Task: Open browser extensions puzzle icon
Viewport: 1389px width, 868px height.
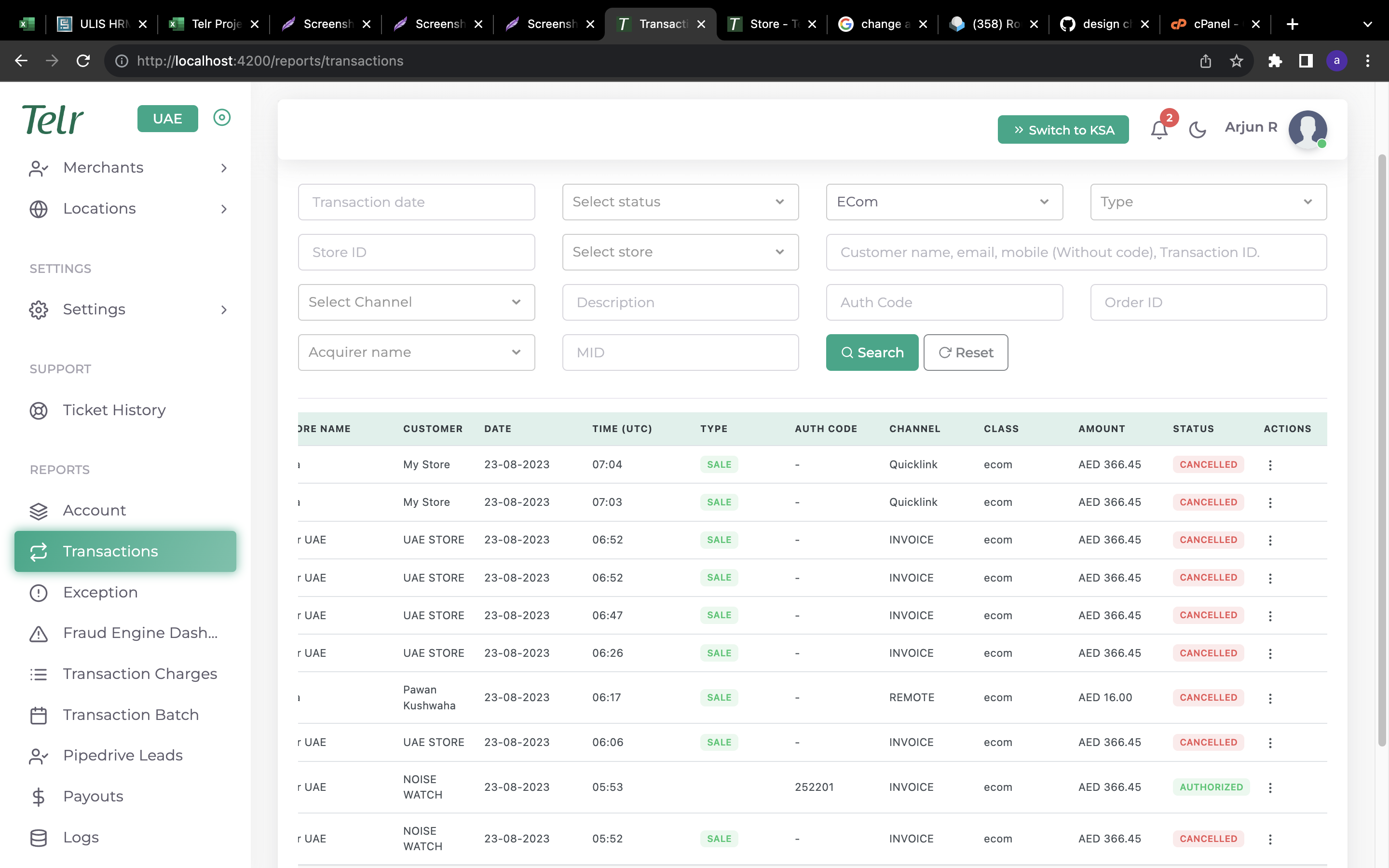Action: click(x=1275, y=61)
